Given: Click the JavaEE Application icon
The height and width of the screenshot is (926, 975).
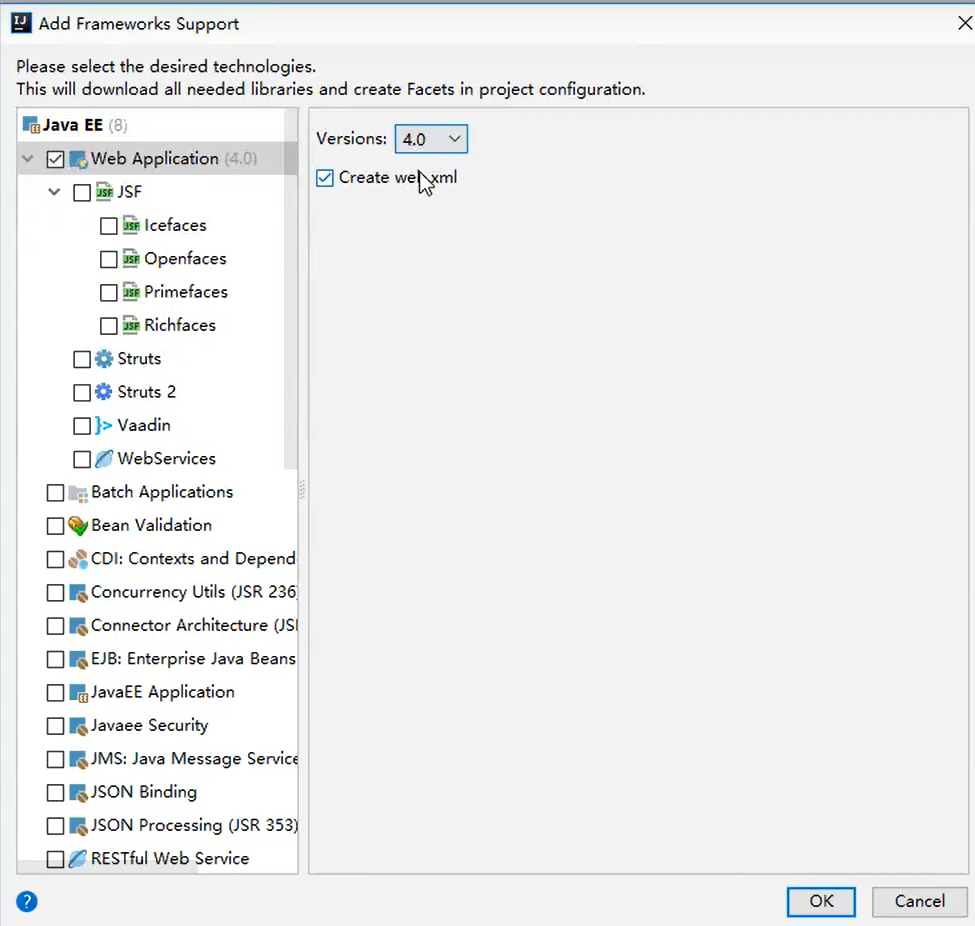Looking at the screenshot, I should click(x=78, y=693).
